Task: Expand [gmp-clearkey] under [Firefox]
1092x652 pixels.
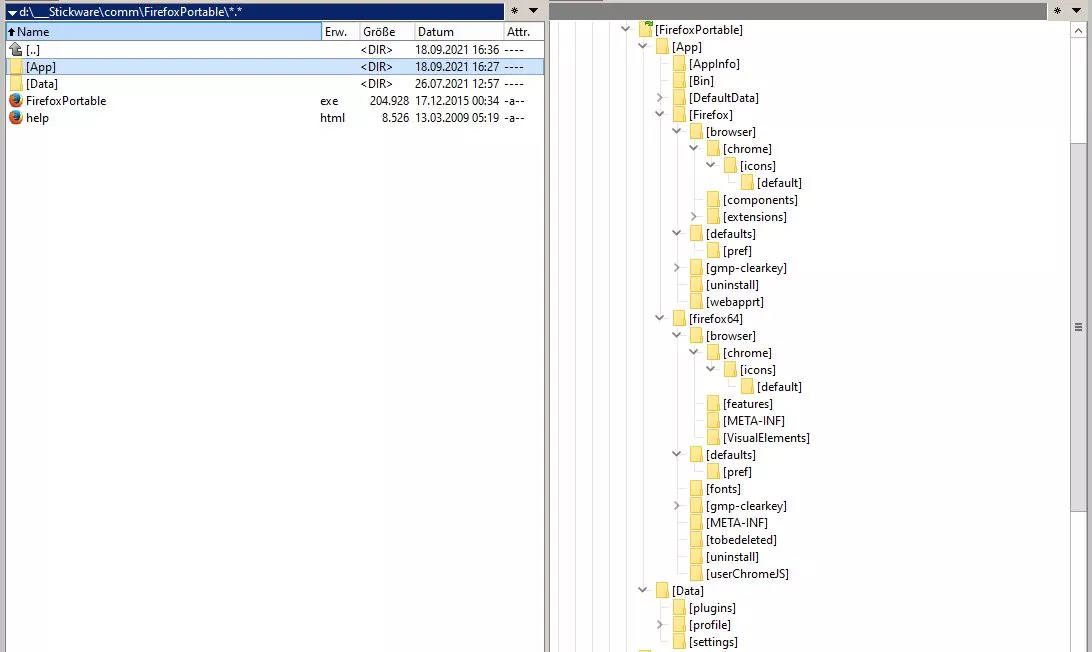Action: pos(676,267)
